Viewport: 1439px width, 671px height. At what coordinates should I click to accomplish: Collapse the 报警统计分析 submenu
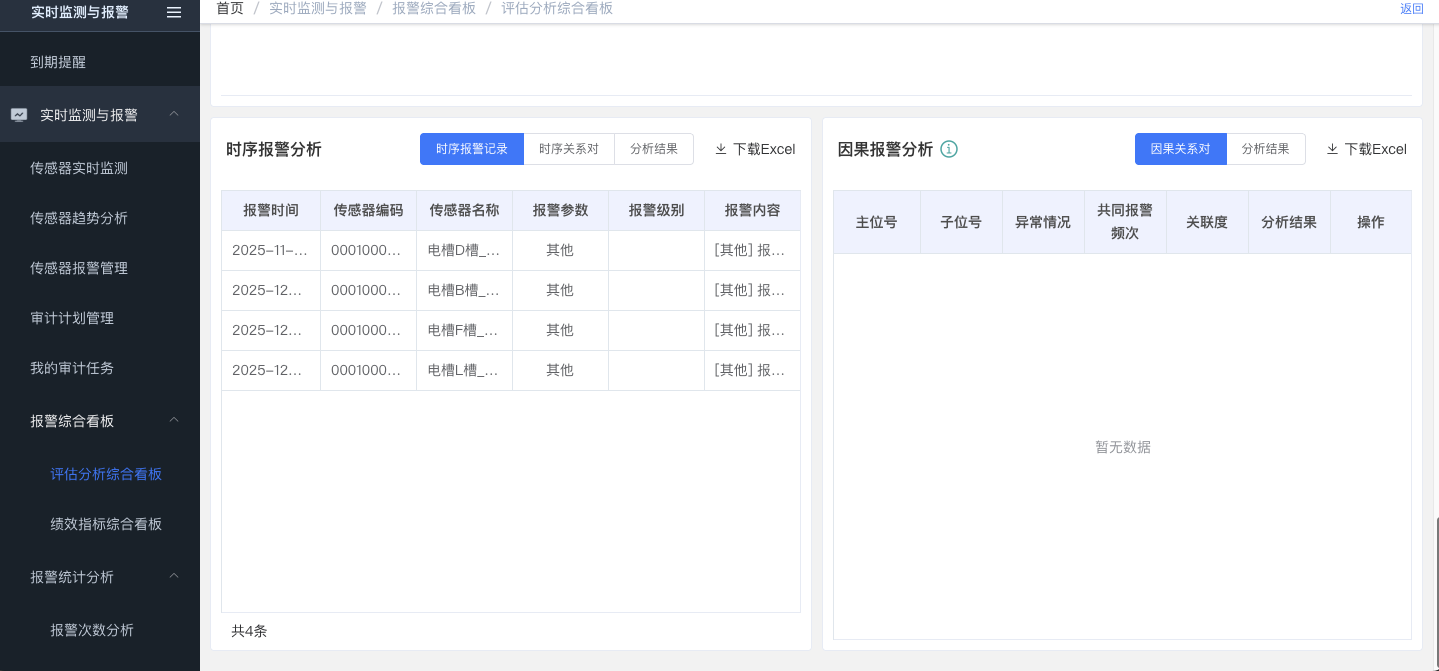coord(174,576)
